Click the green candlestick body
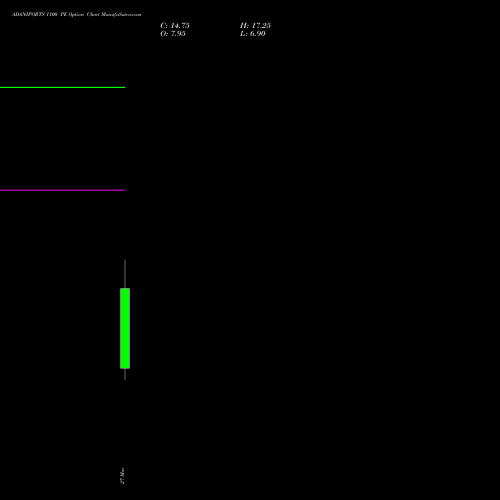Screen dimensions: 500x500 (125, 328)
